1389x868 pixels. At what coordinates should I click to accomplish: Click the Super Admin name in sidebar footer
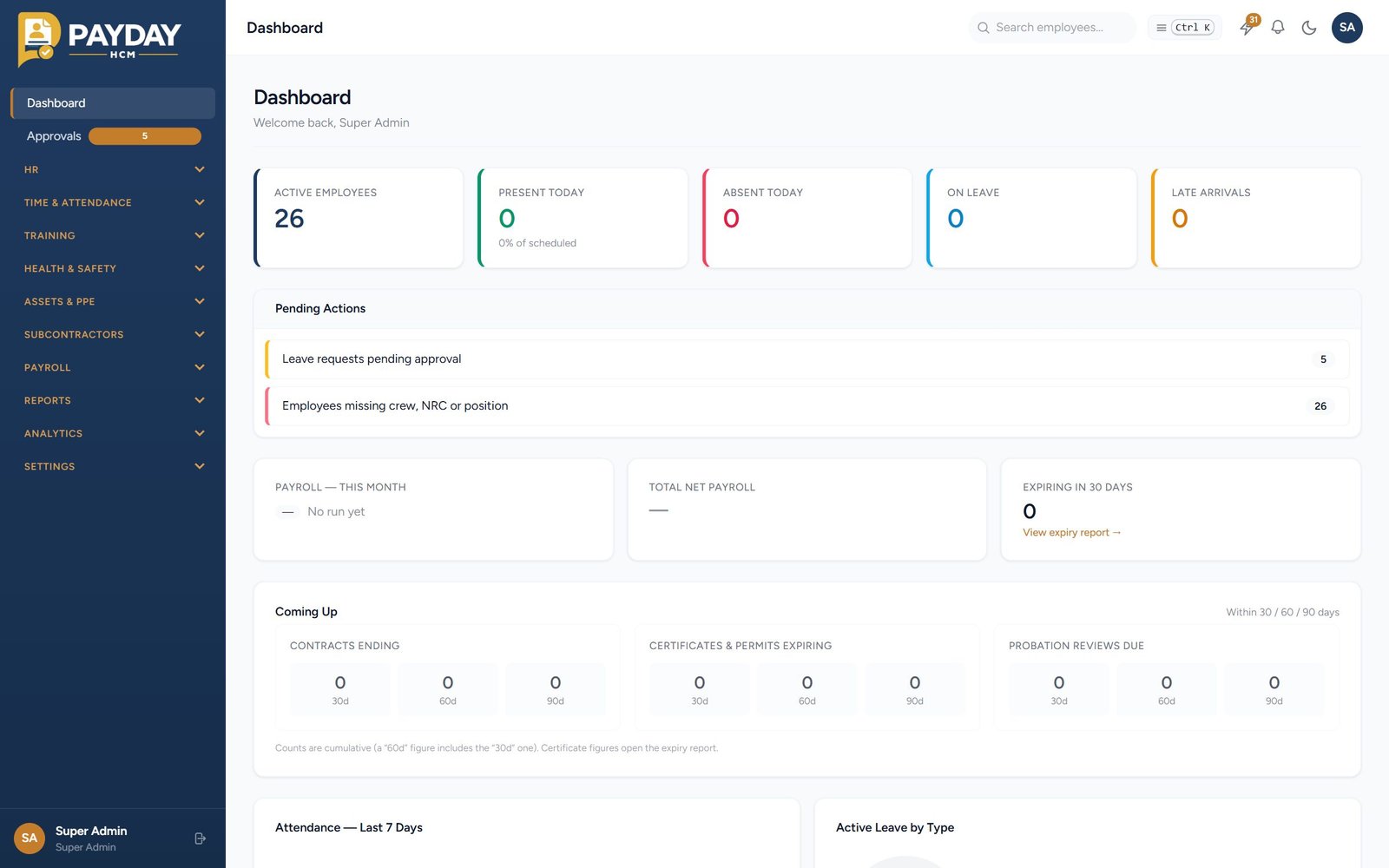pyautogui.click(x=91, y=832)
